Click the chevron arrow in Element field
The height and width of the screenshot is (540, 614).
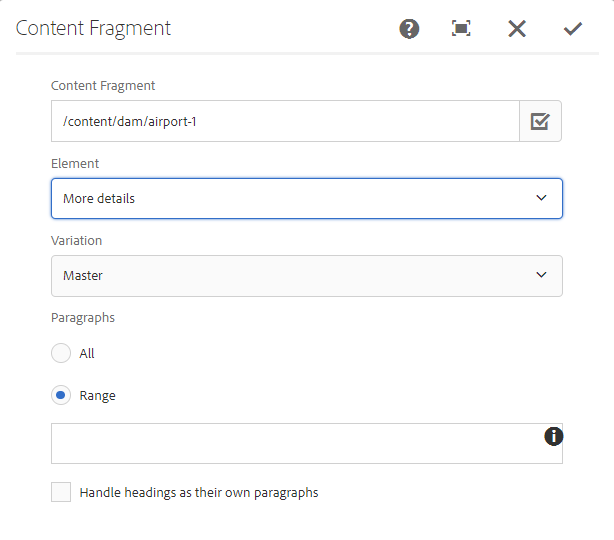click(541, 198)
